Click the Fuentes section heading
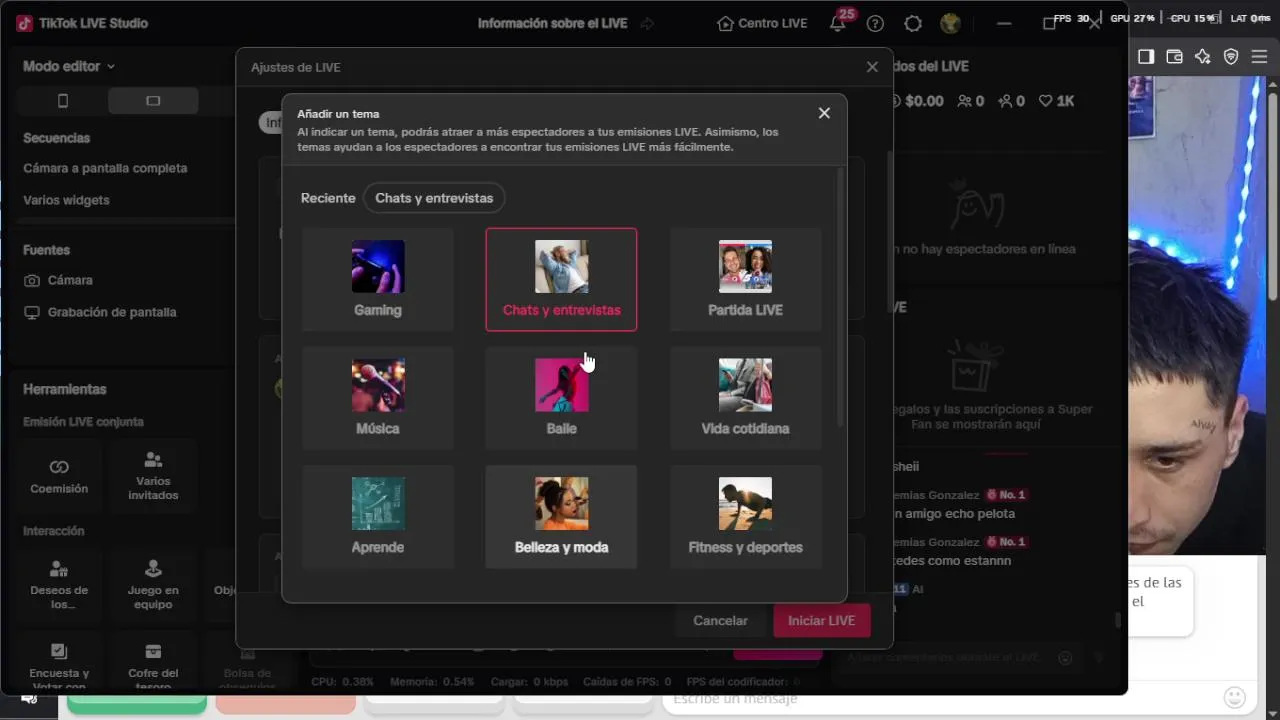Viewport: 1280px width, 720px height. (46, 250)
